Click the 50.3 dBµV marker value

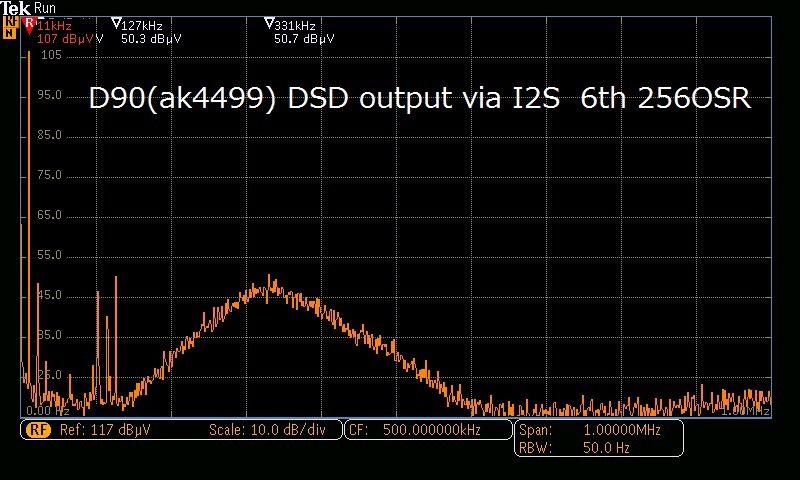tap(151, 39)
